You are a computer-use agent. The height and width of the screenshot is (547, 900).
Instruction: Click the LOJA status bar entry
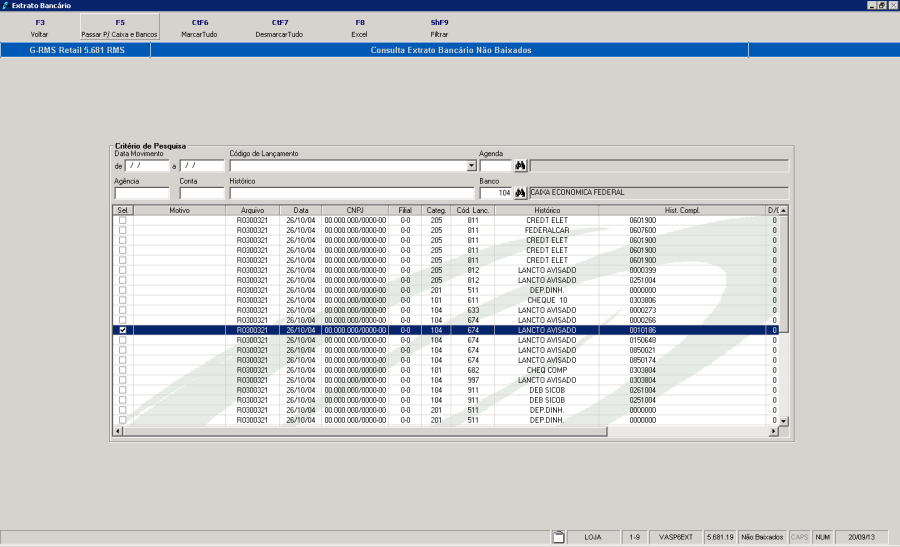click(x=593, y=537)
